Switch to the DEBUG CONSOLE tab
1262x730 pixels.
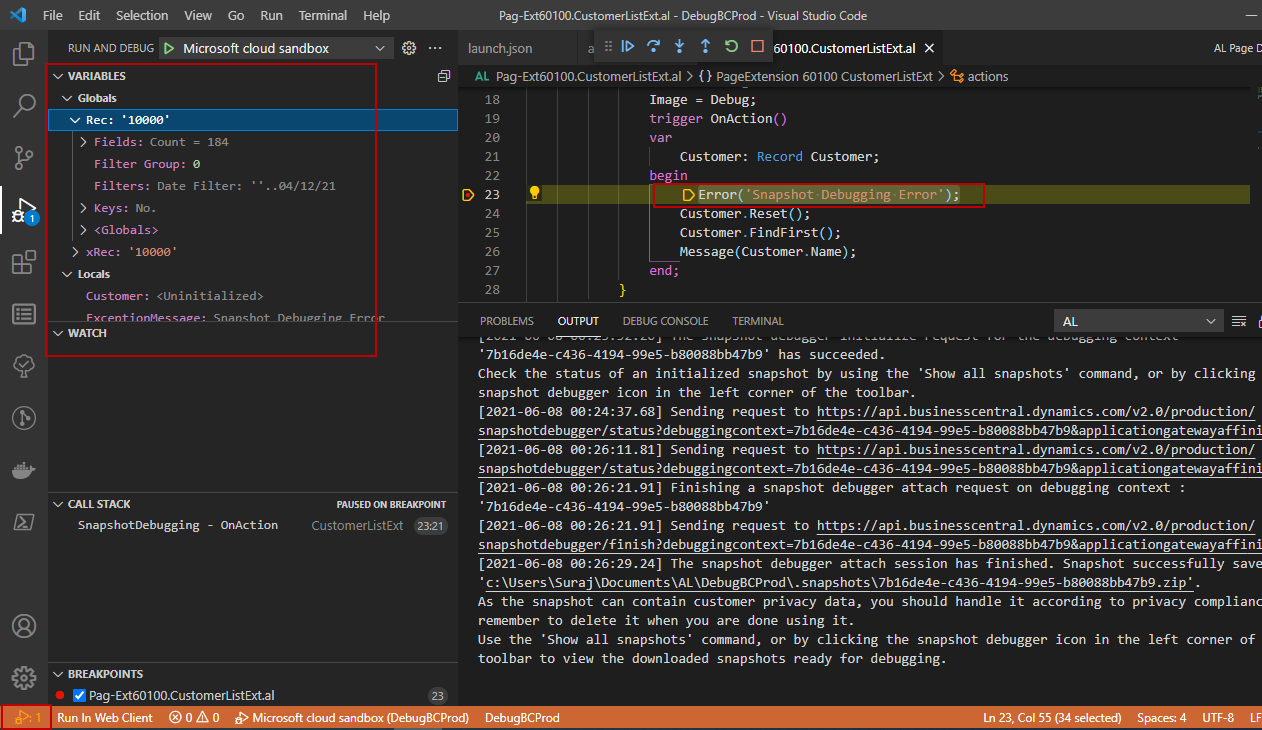[x=665, y=320]
